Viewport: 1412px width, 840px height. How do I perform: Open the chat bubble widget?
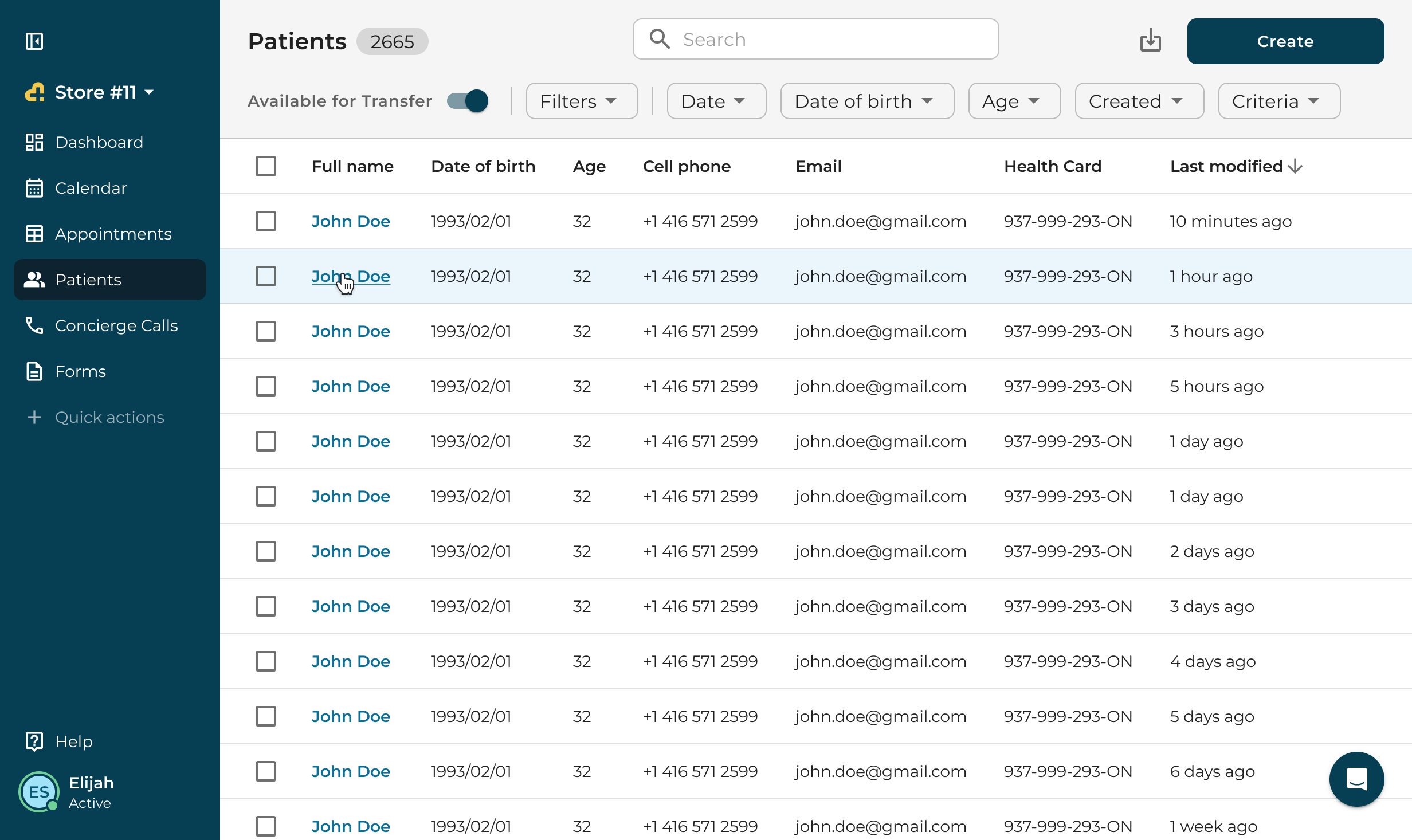(1356, 779)
